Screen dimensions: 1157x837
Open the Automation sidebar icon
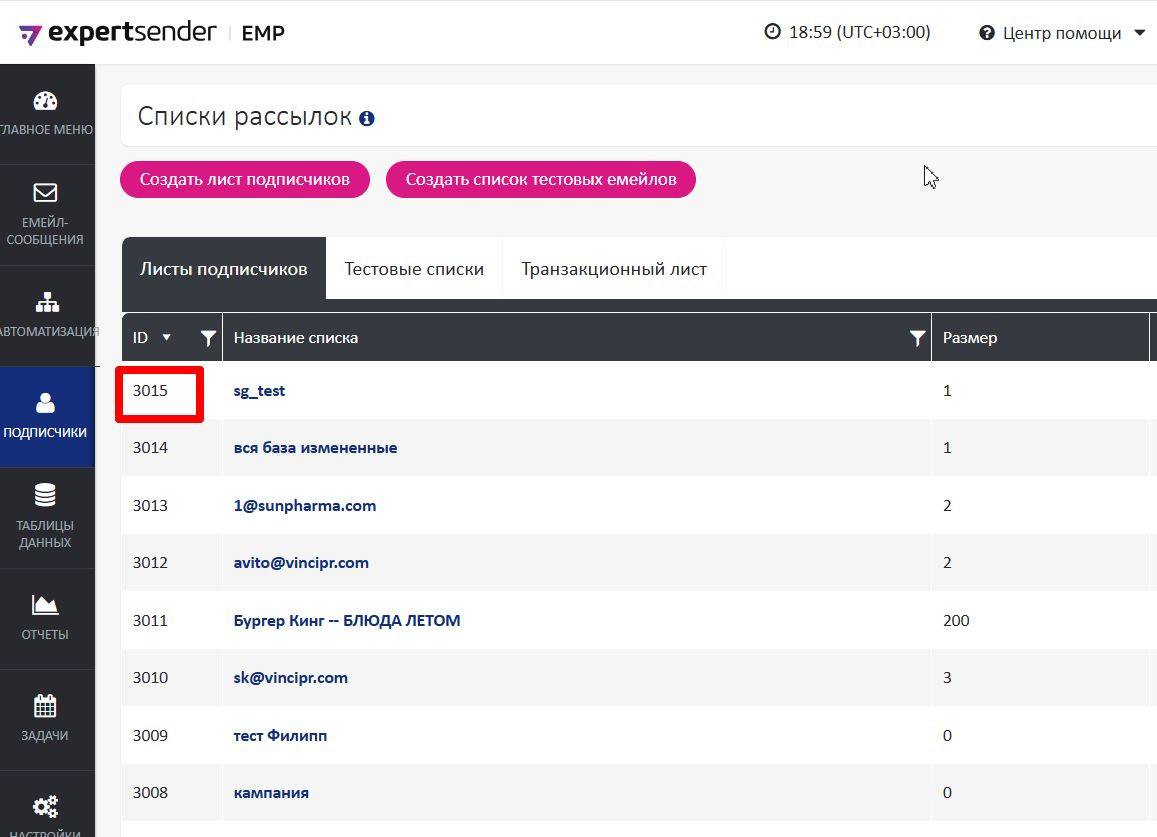[x=46, y=302]
